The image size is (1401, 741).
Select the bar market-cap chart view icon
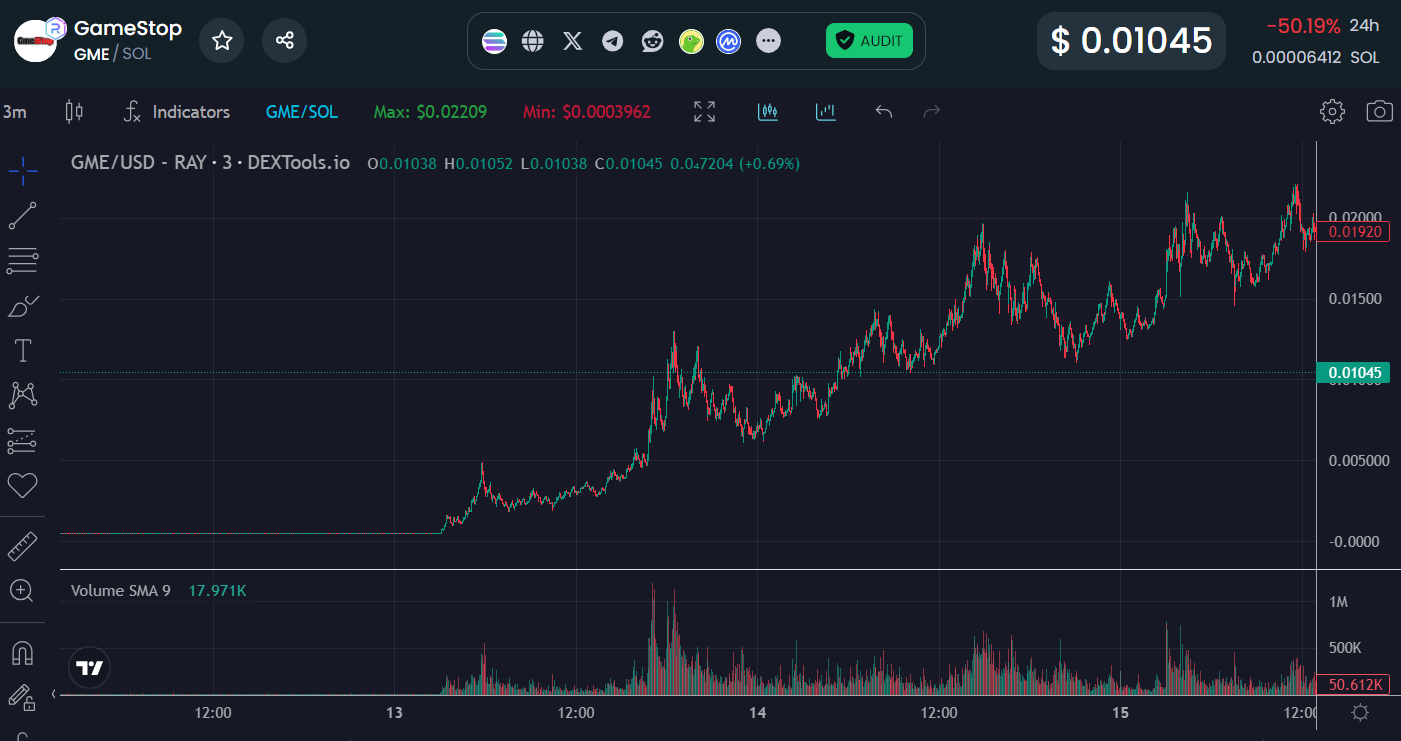[826, 112]
